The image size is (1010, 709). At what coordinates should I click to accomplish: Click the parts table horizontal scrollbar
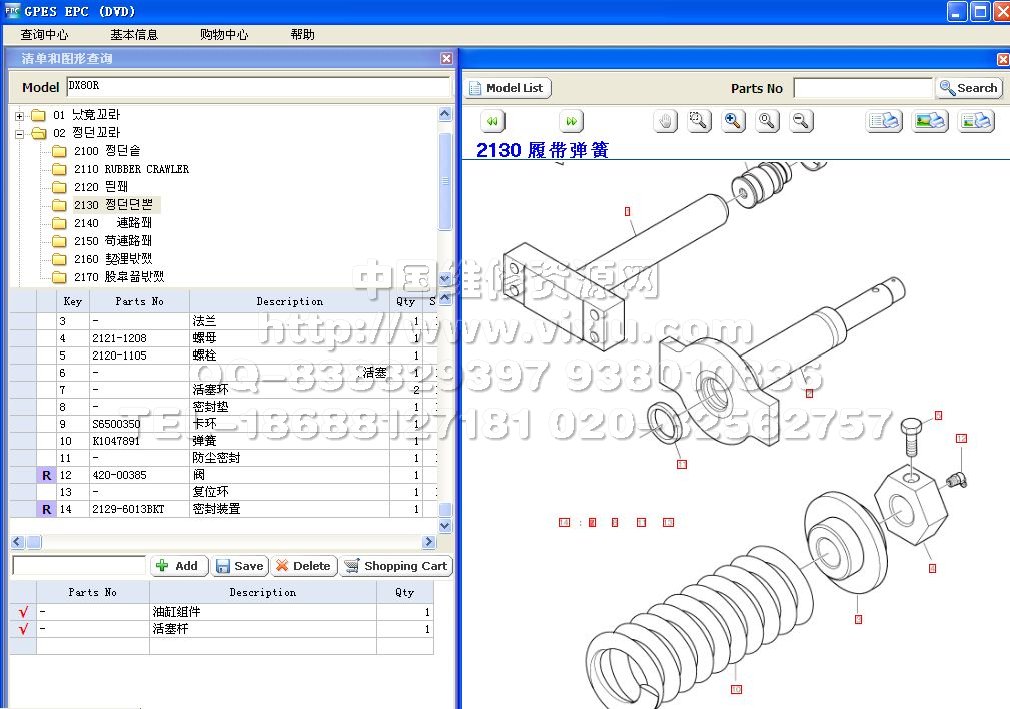225,542
